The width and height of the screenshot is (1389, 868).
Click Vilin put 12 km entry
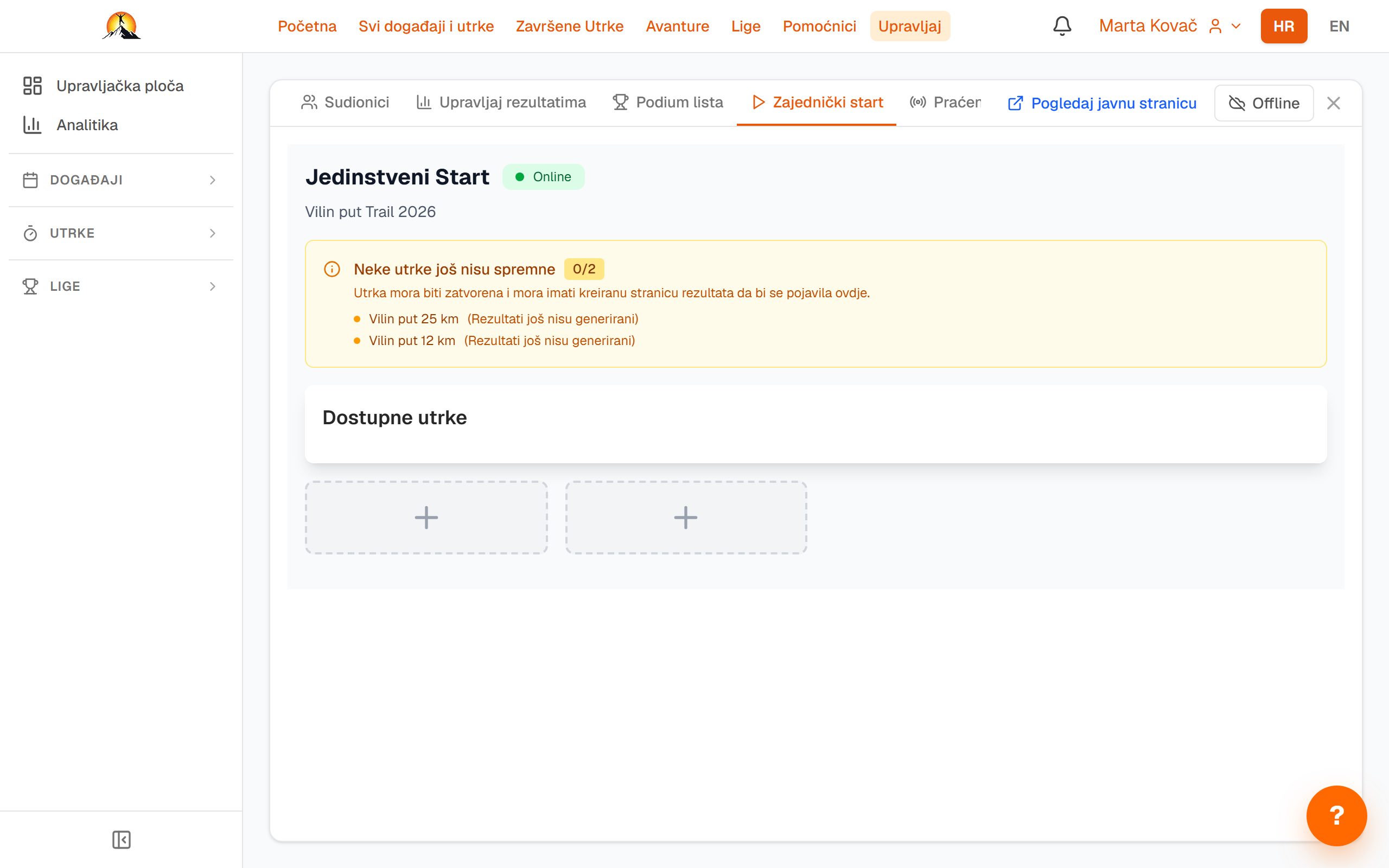pos(412,341)
